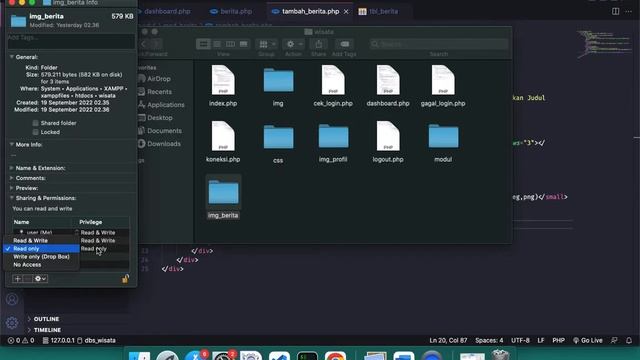The width and height of the screenshot is (640, 360).
Task: Select the gagal_login.php file
Action: click(x=443, y=80)
